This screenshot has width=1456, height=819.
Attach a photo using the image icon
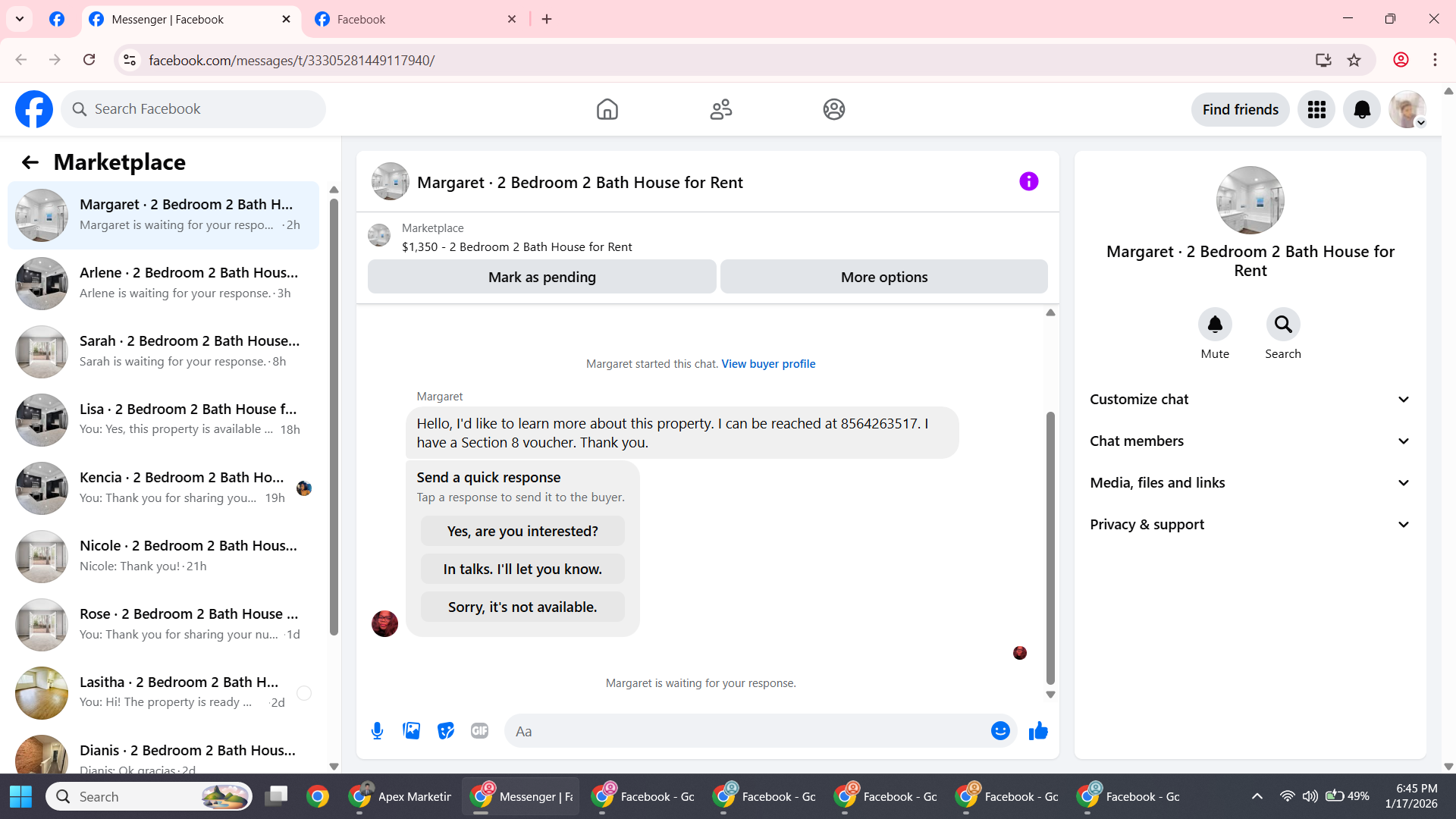(x=411, y=731)
